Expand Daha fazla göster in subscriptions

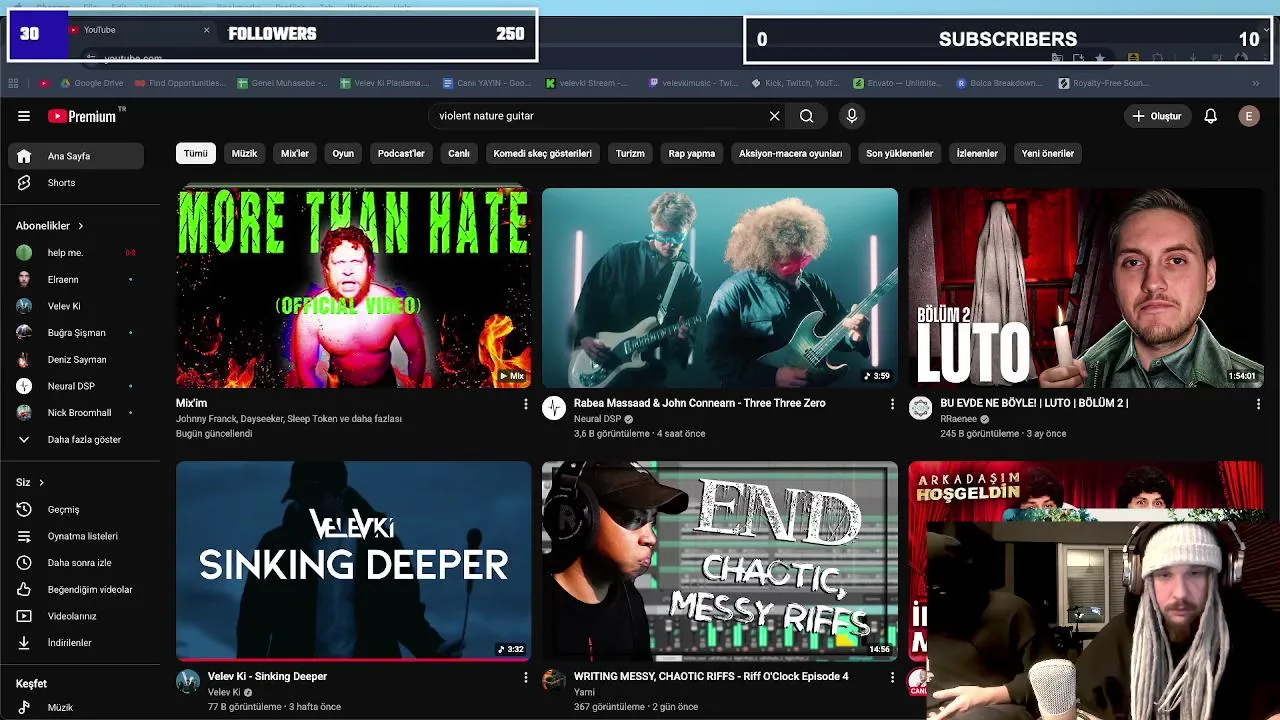(76, 440)
